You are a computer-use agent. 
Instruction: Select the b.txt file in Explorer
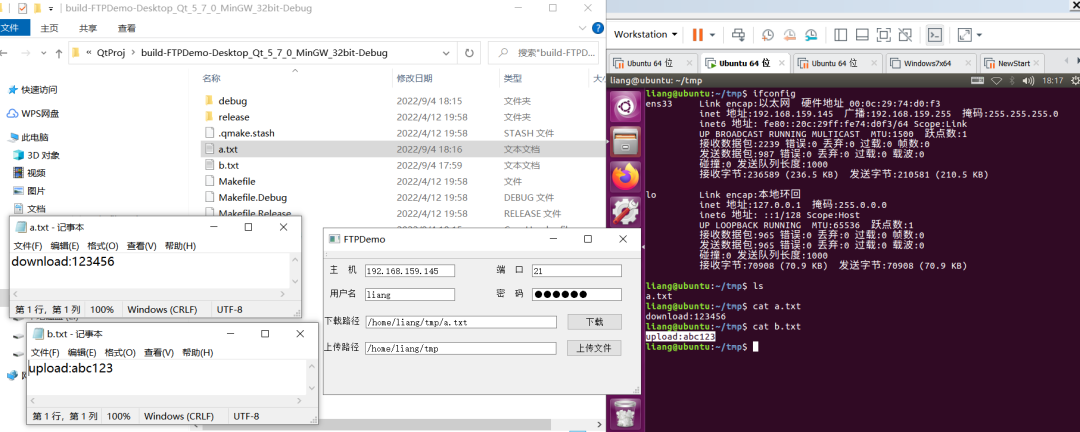click(229, 165)
